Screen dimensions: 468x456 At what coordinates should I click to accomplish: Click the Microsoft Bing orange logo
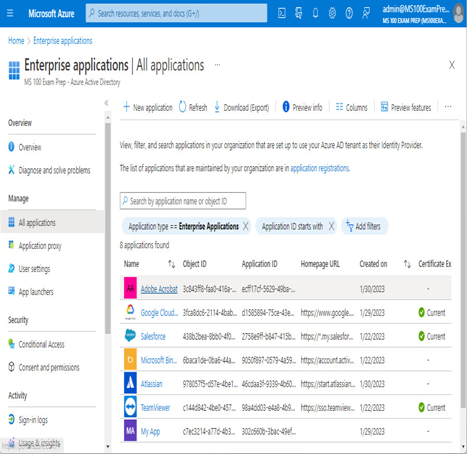(130, 359)
